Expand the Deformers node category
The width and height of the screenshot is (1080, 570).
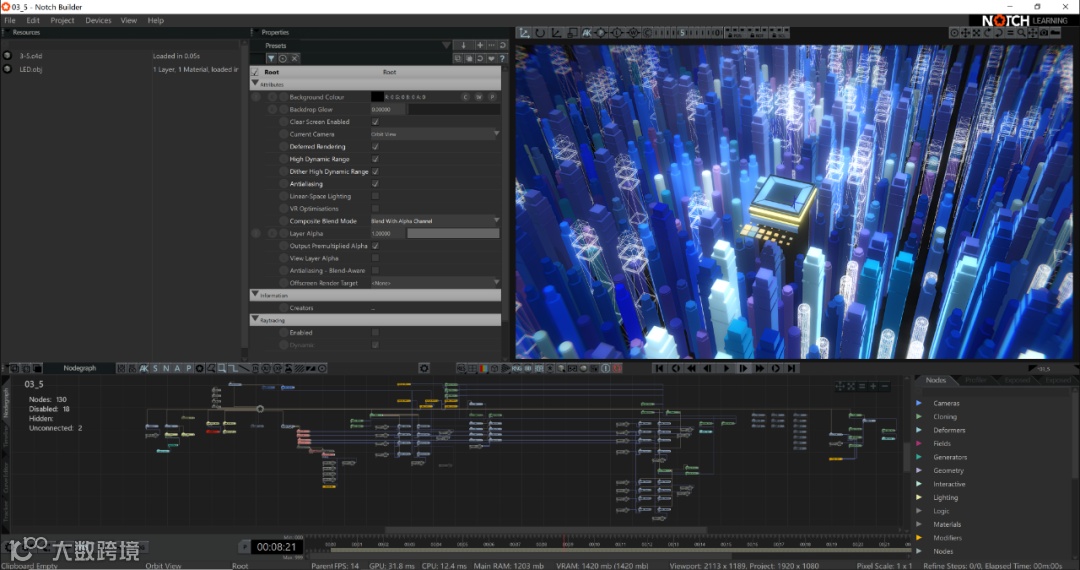pos(920,430)
